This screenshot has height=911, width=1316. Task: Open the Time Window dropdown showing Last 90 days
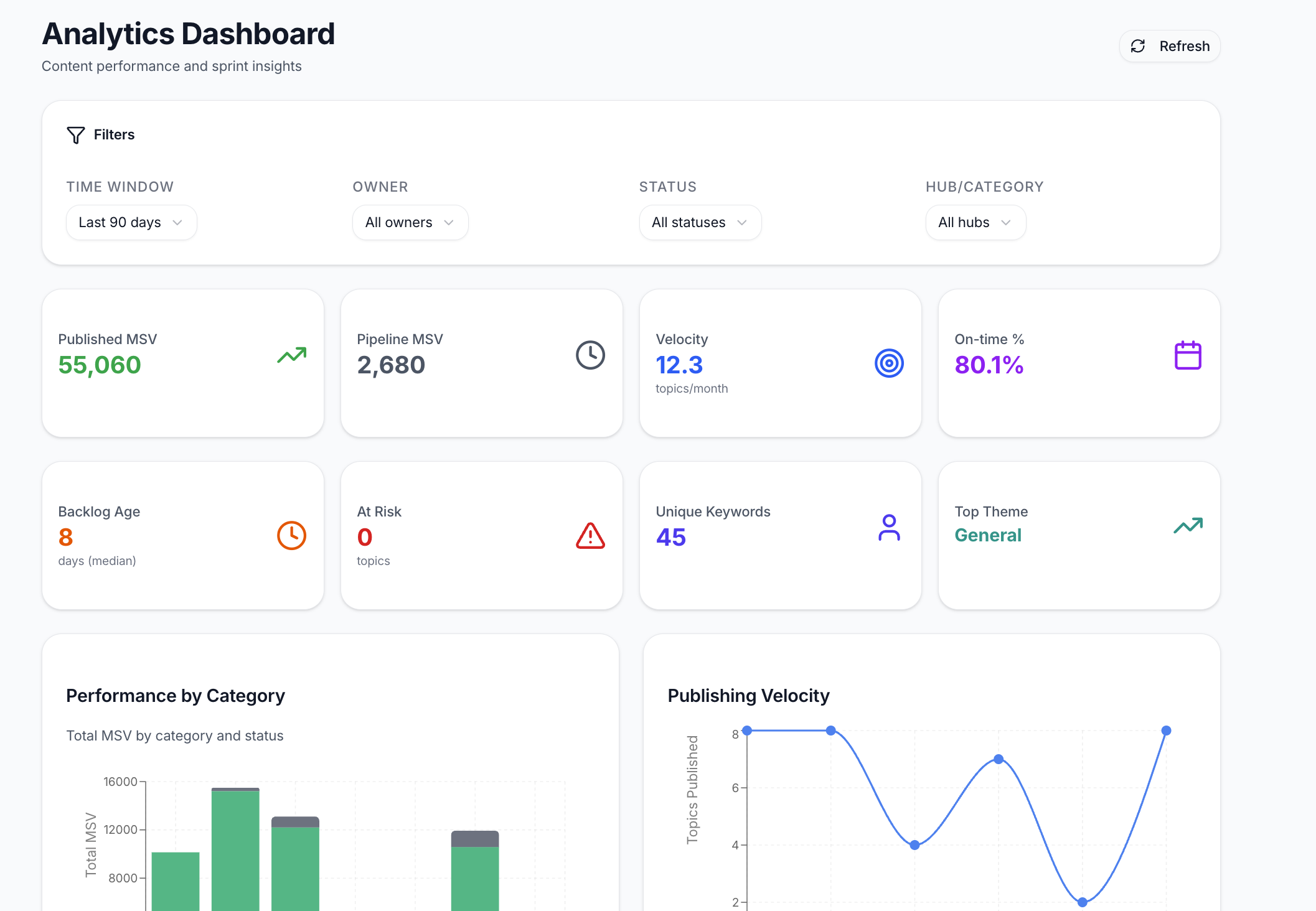(131, 222)
